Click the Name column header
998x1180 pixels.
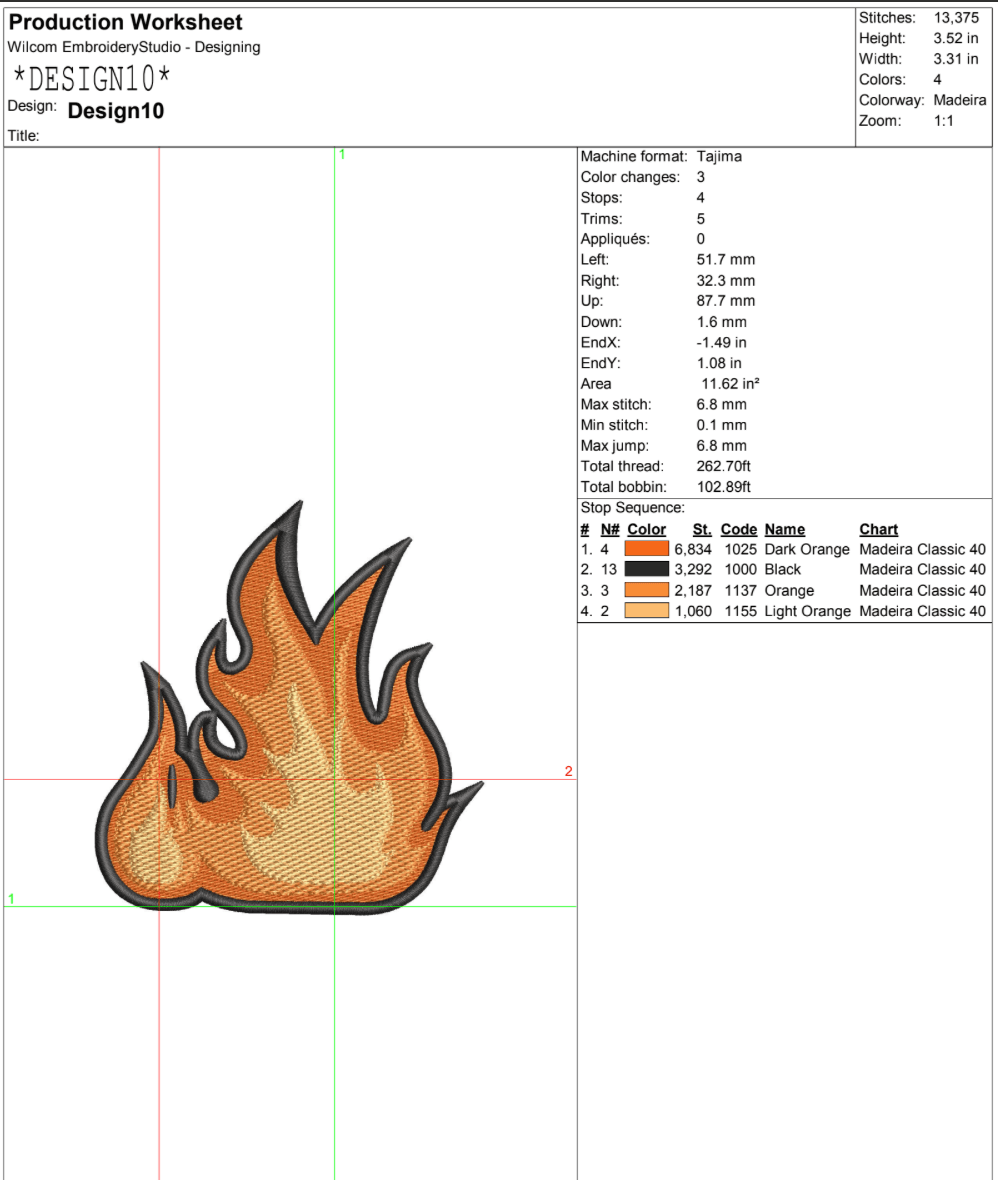(x=784, y=529)
